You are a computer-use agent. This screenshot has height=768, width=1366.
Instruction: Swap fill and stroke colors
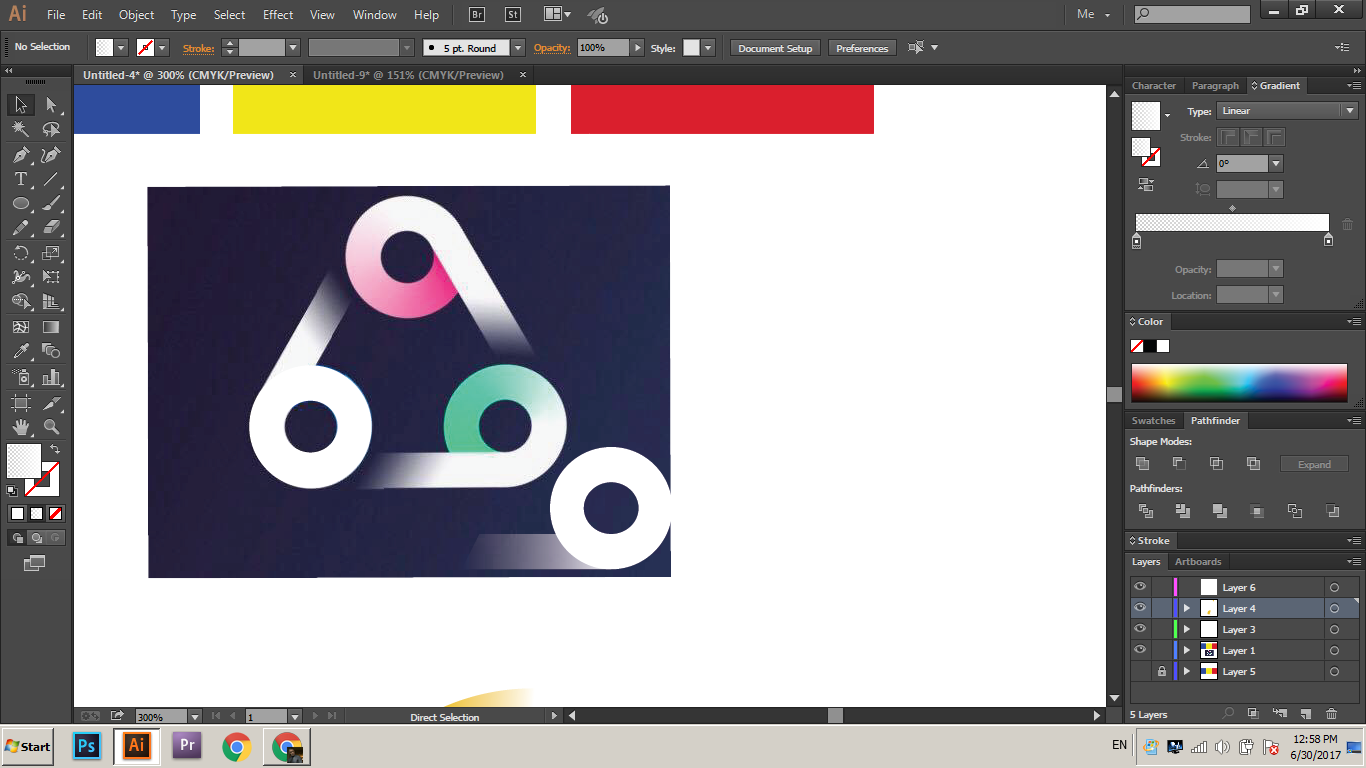click(x=55, y=450)
